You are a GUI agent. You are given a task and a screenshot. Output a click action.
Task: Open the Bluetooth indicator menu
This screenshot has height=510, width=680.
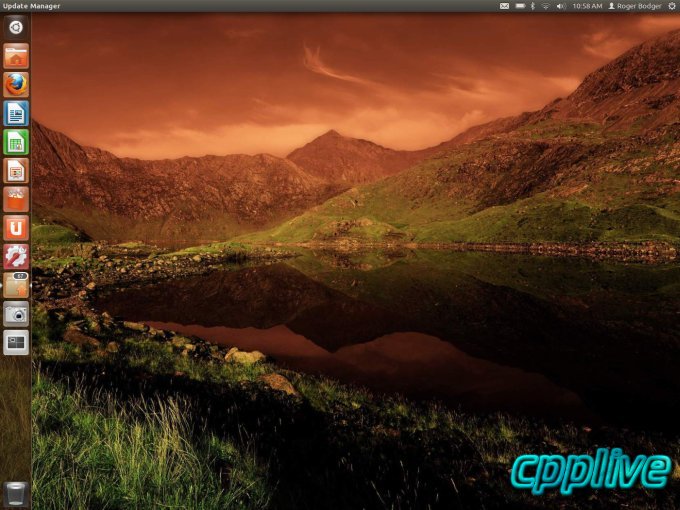click(533, 6)
